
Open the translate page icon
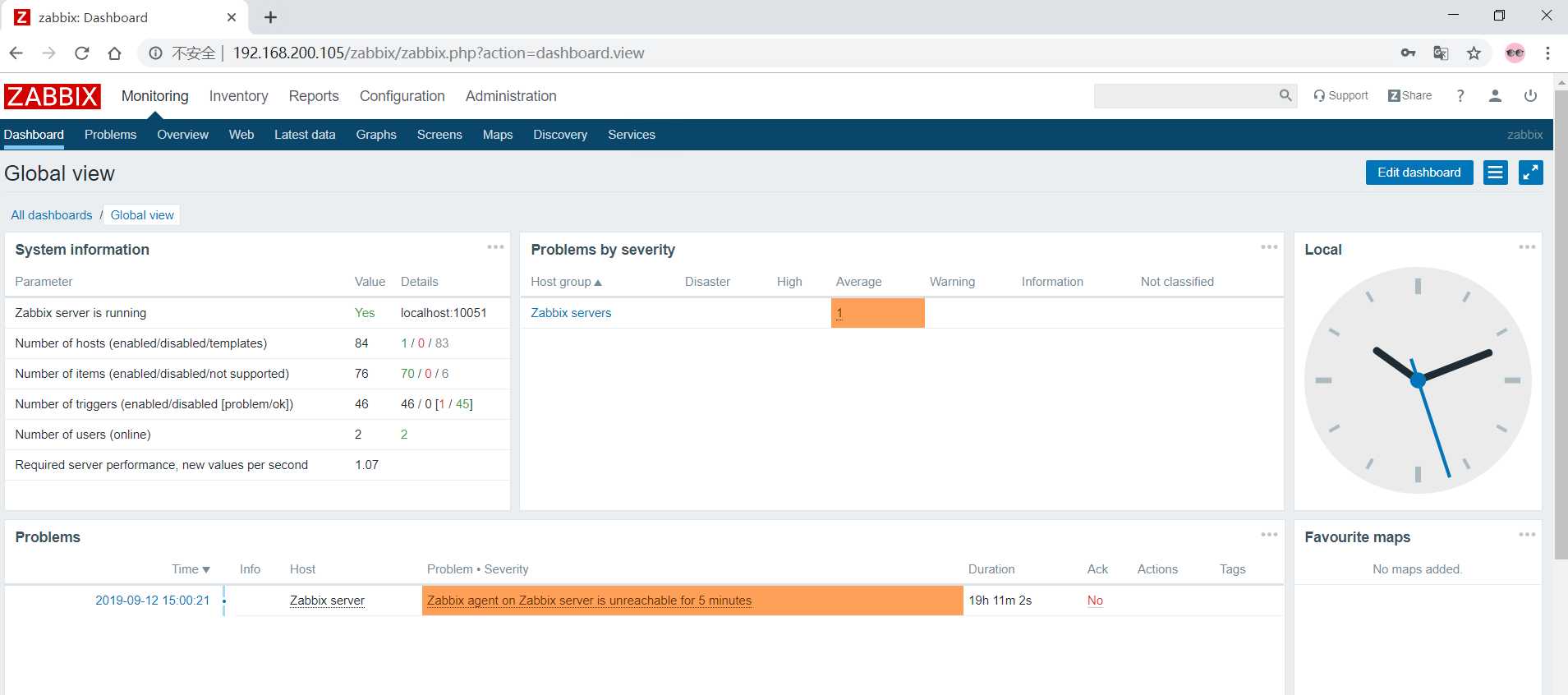pos(1441,53)
